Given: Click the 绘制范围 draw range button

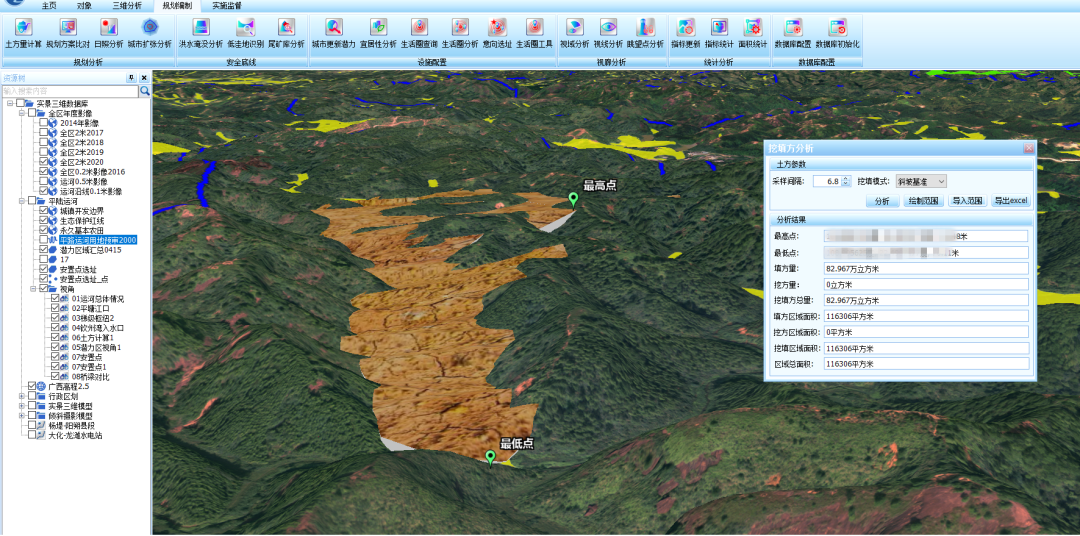Looking at the screenshot, I should [x=924, y=201].
